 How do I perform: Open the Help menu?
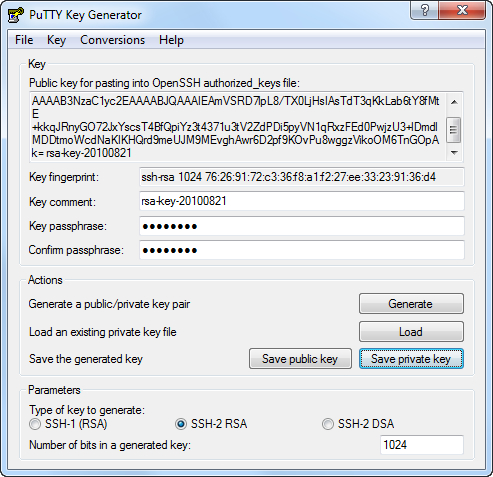tap(171, 40)
